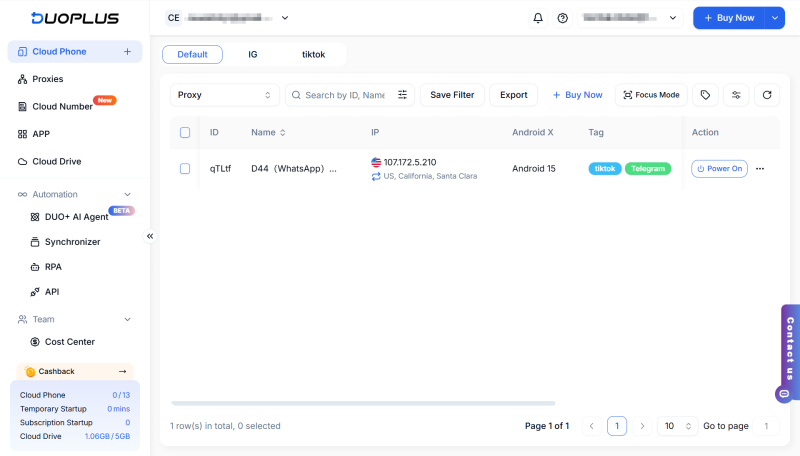The height and width of the screenshot is (456, 800).
Task: Open the help question mark icon
Action: (562, 18)
